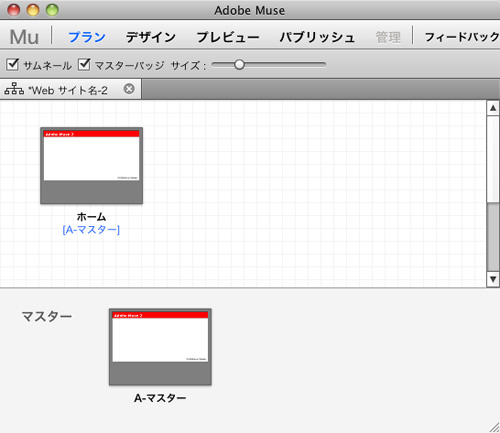Viewport: 500px width, 433px height.
Task: Click the sitemap icon on the document tab
Action: (x=14, y=89)
